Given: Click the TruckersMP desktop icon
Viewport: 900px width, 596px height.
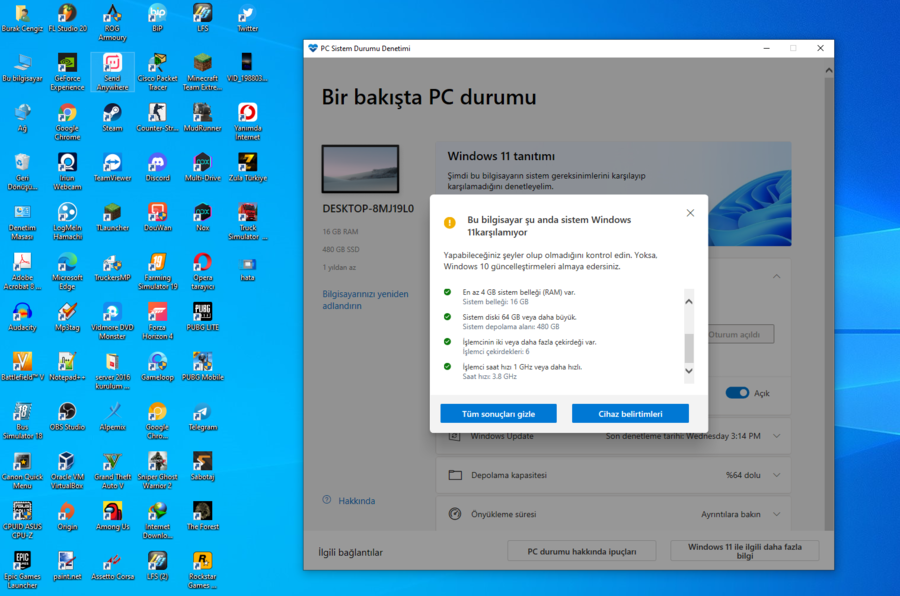Looking at the screenshot, I should click(x=112, y=268).
